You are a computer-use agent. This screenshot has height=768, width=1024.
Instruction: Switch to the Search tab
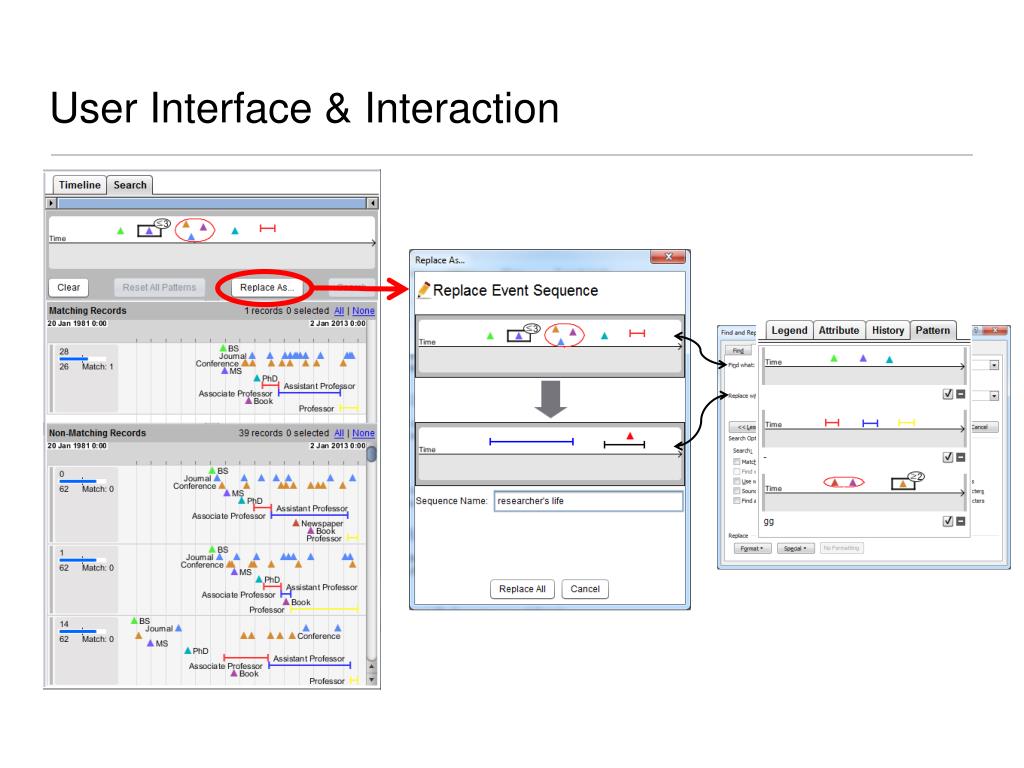(130, 185)
